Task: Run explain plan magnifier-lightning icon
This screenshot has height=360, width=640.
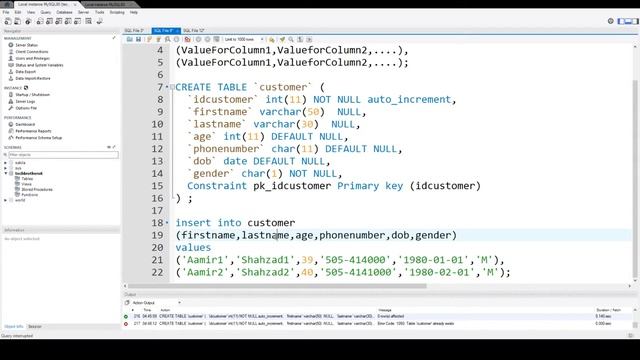Action: tap(167, 40)
